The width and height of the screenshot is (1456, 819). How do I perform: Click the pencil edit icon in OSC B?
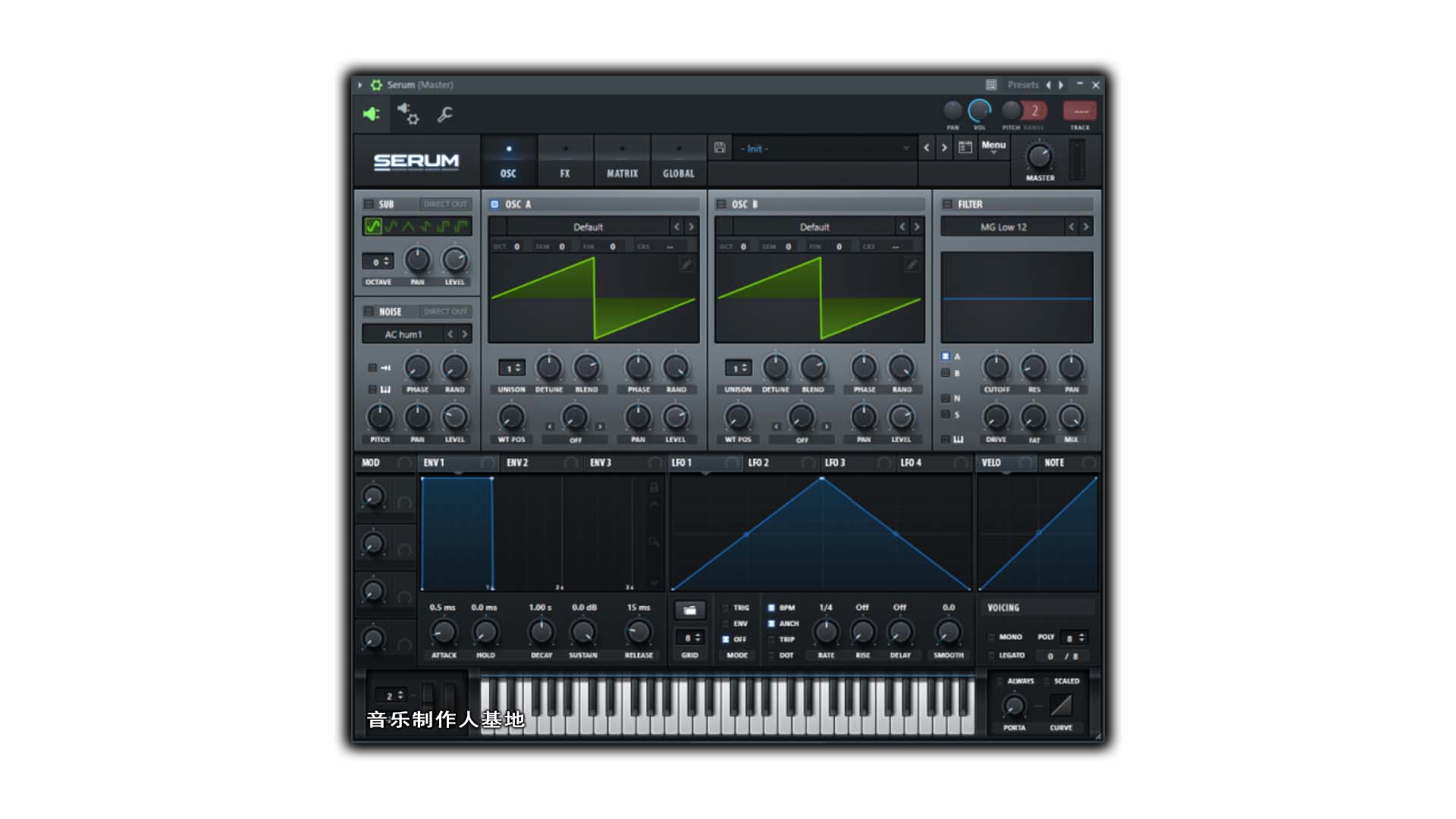(x=912, y=264)
